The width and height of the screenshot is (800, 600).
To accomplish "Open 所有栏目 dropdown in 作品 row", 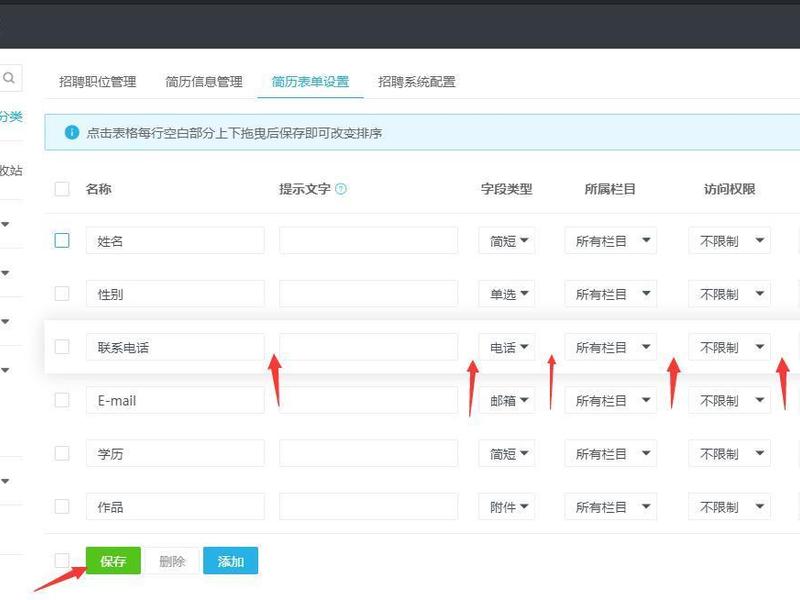I will point(611,507).
